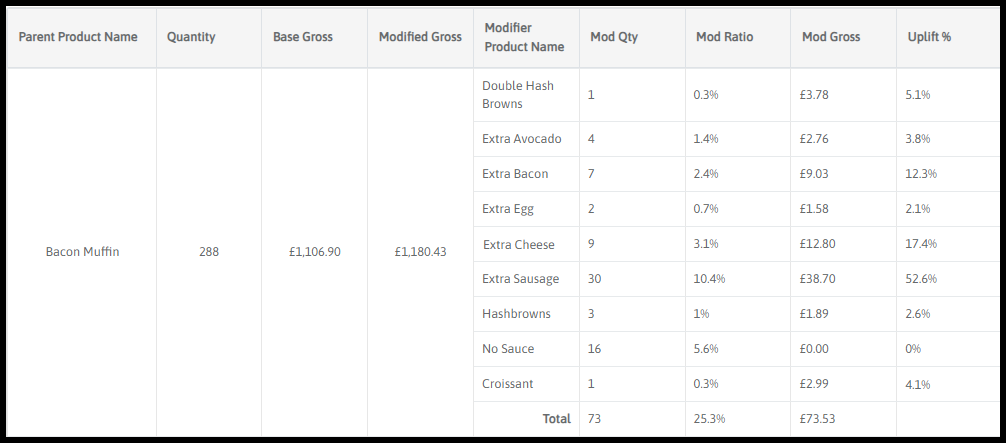Select the Extra Avocado modifier row

click(522, 139)
